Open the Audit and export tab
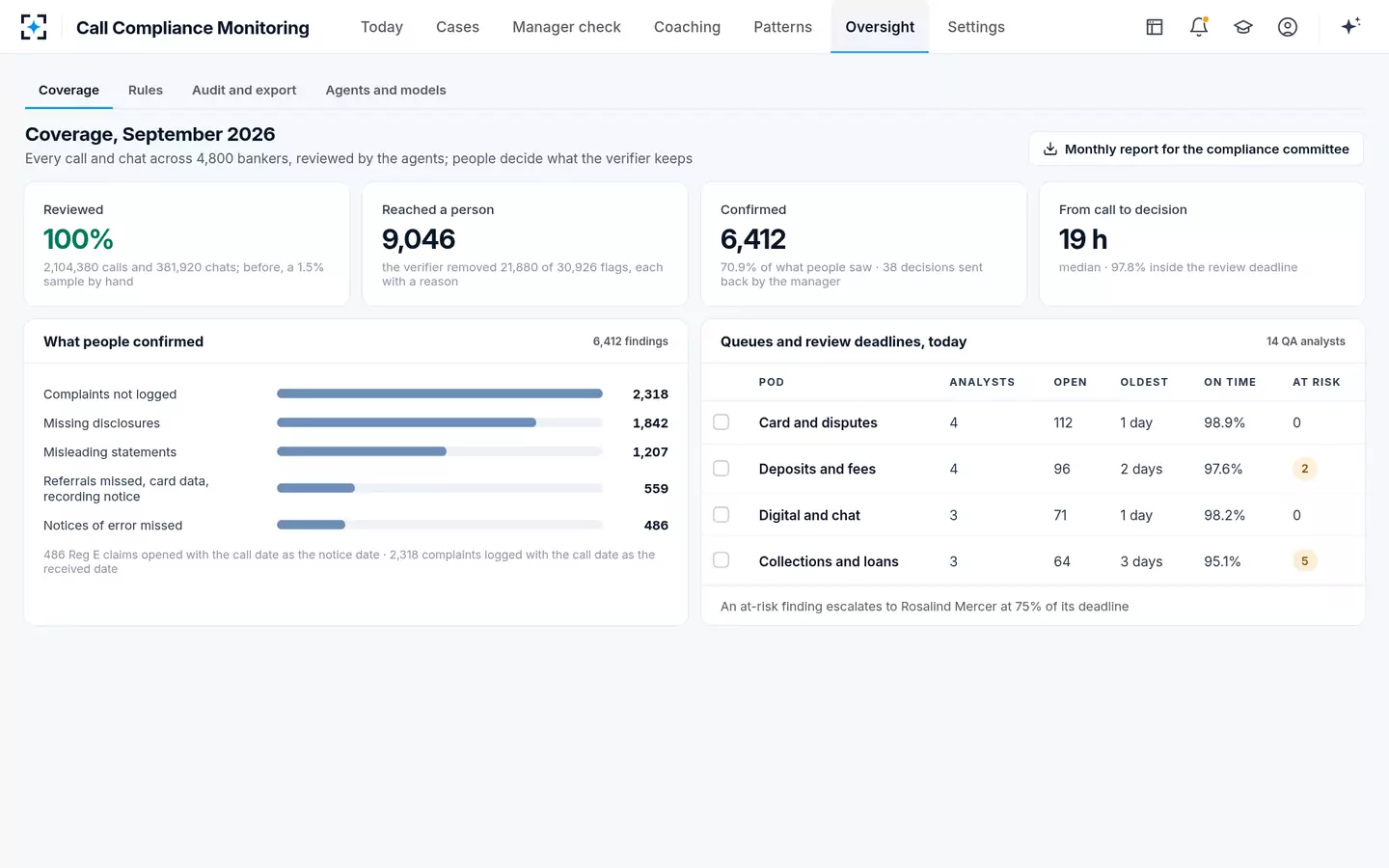 point(244,90)
